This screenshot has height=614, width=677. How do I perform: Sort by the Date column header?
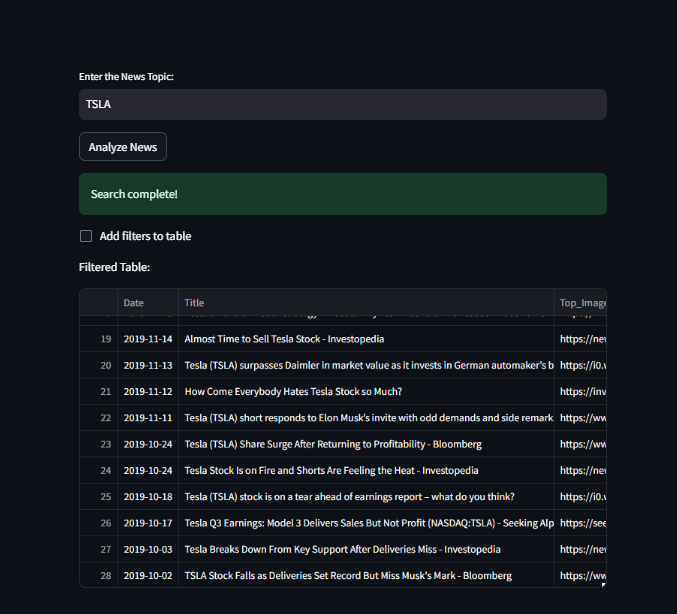click(x=148, y=303)
